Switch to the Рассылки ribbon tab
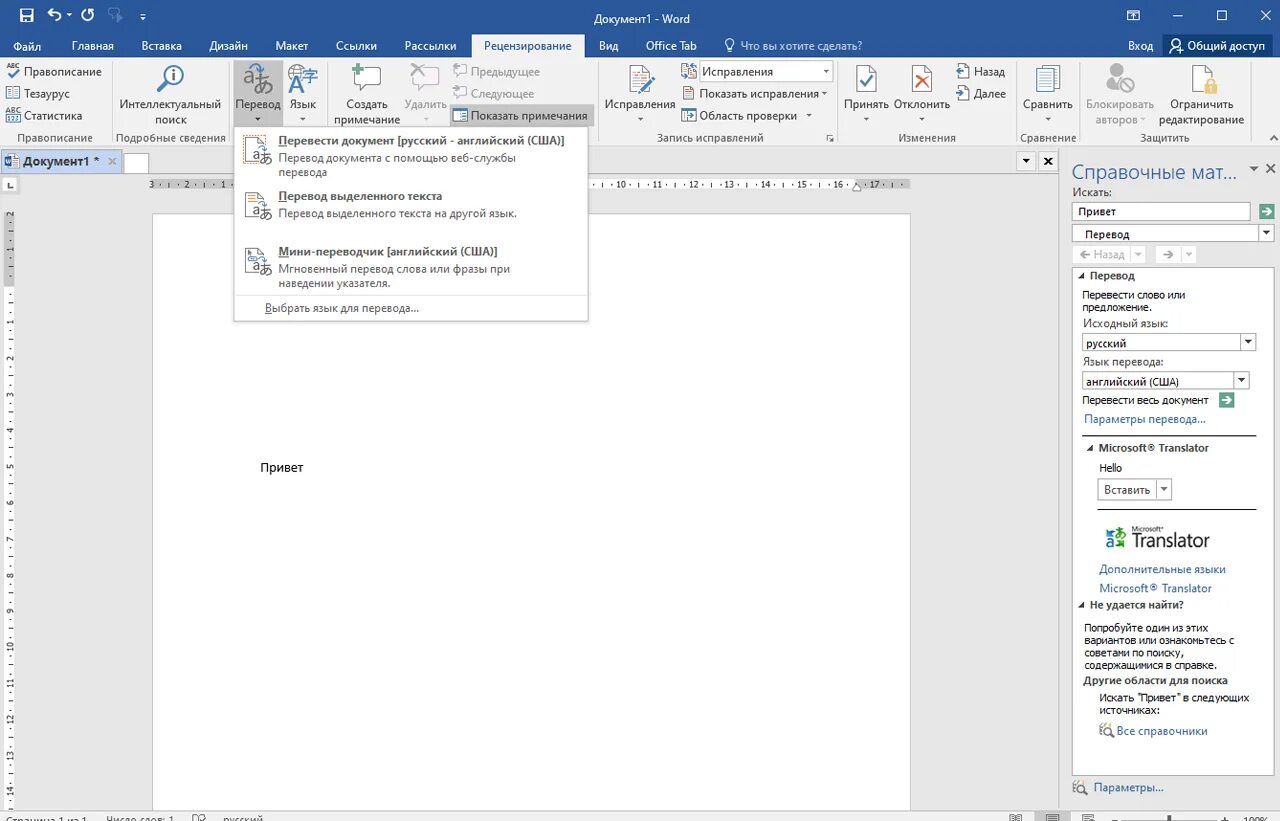The width and height of the screenshot is (1280, 821). coord(430,46)
